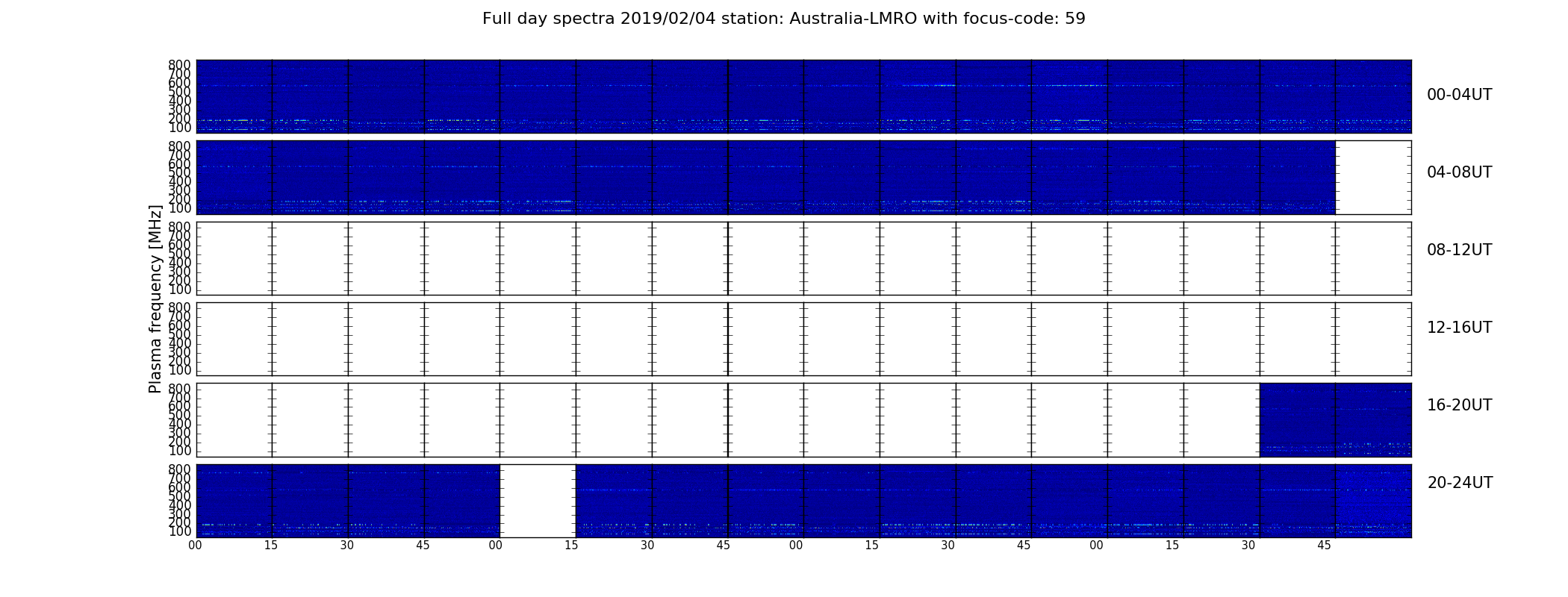Open the 04-08UT spectrogram panel
The height and width of the screenshot is (597, 1568).
[803, 178]
